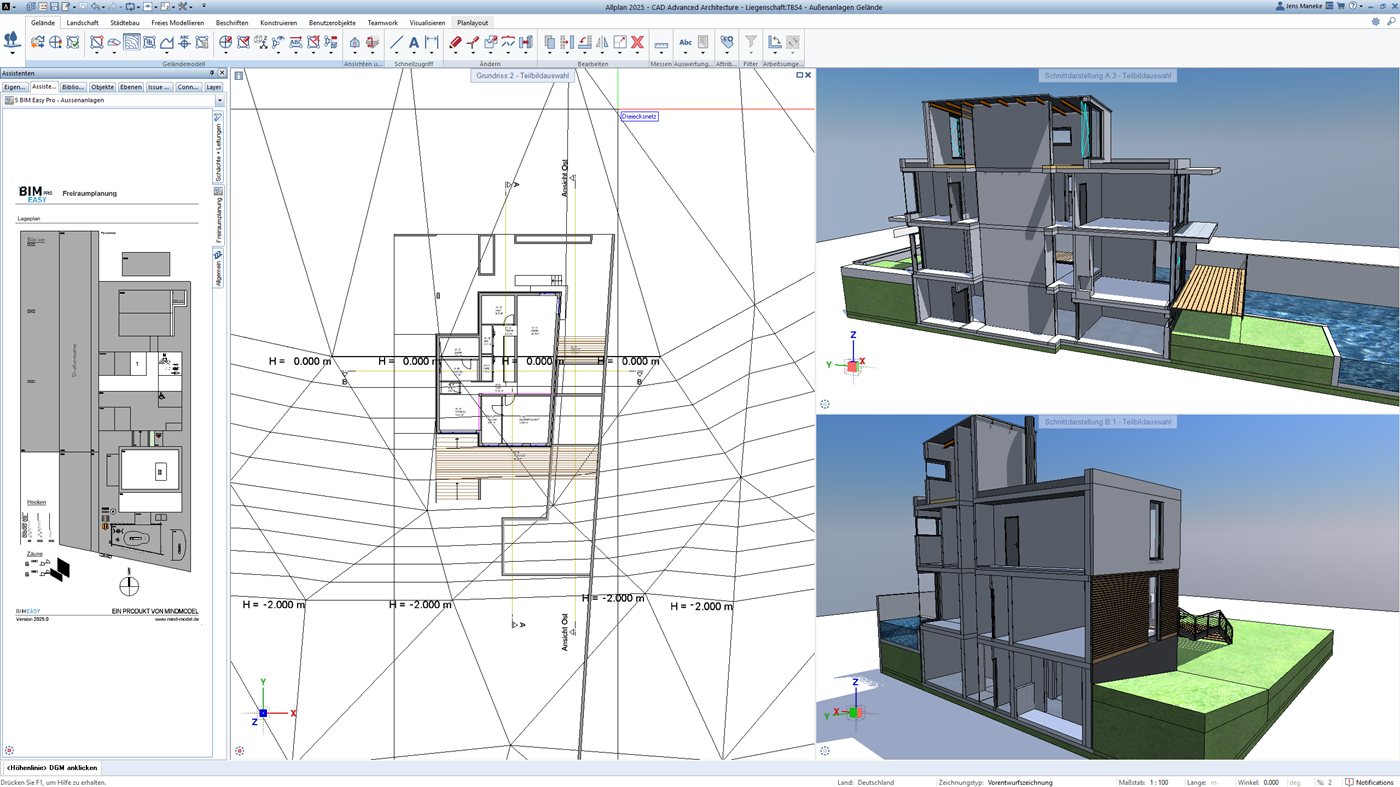Switch to the Layer palette tab
Viewport: 1400px width, 787px height.
[214, 87]
